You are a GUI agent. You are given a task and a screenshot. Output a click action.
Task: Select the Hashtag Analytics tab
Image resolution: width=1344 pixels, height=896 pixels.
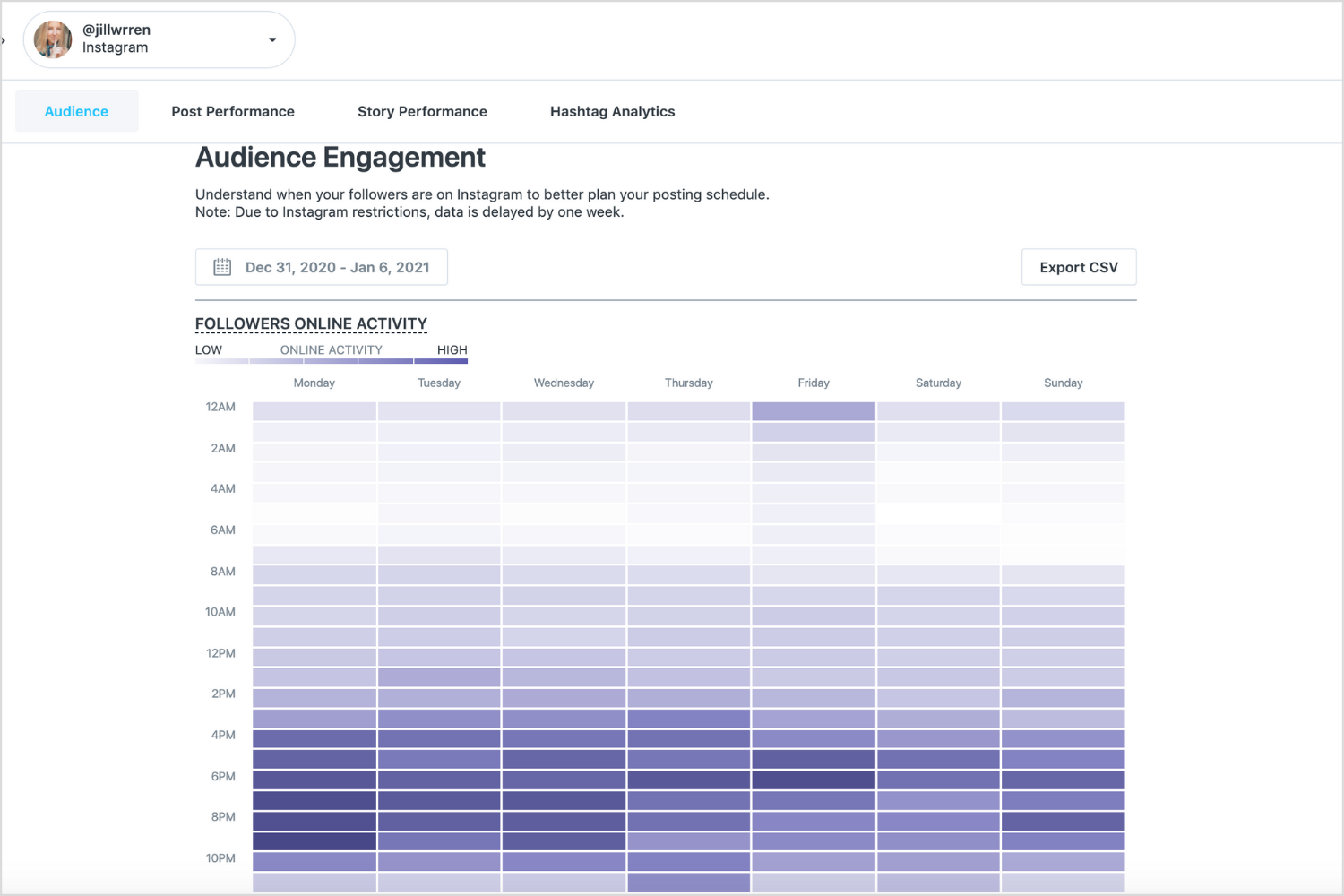612,111
